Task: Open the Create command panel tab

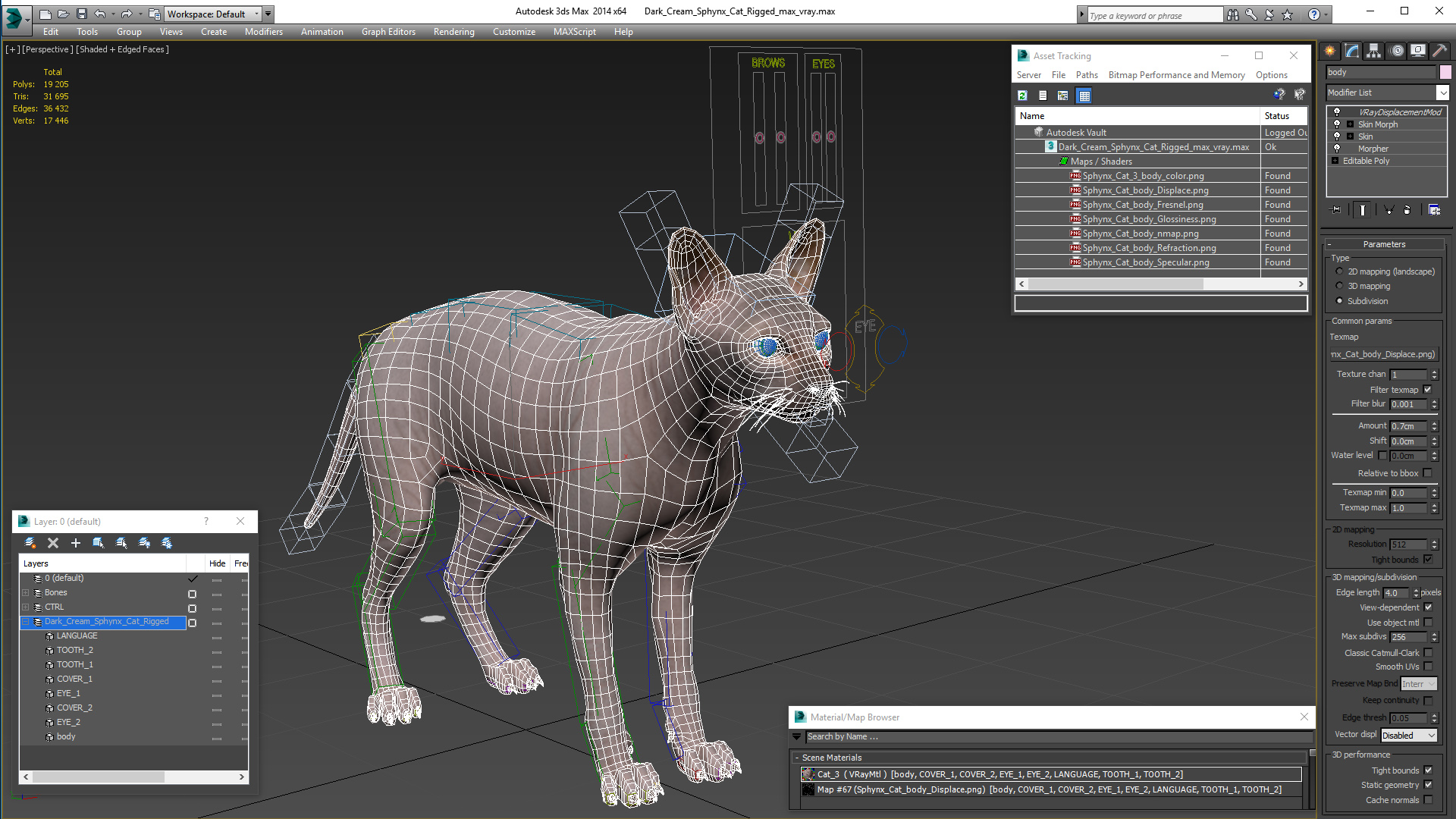Action: point(1330,51)
